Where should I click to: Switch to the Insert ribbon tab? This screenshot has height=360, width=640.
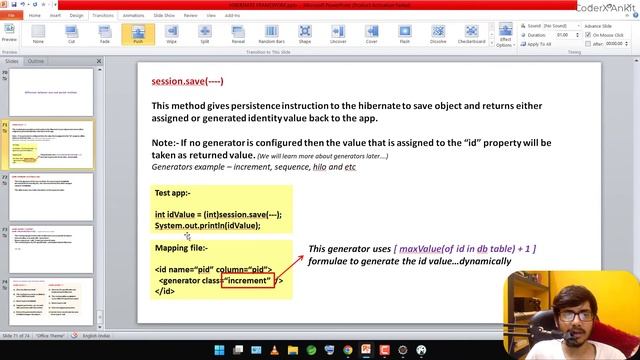coord(55,16)
